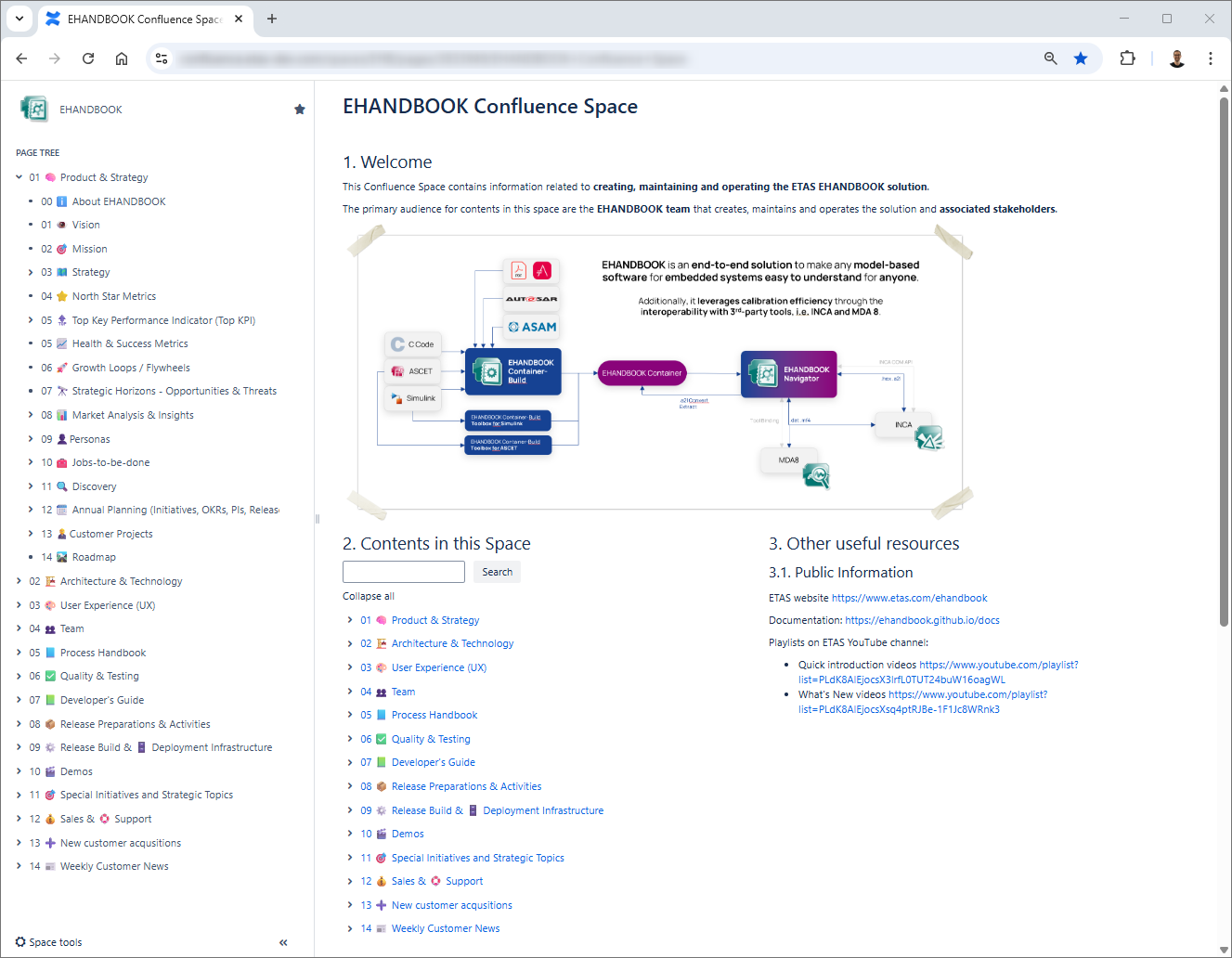This screenshot has height=958, width=1232.
Task: Open Market Analysis & Insights in tree
Action: coord(133,415)
